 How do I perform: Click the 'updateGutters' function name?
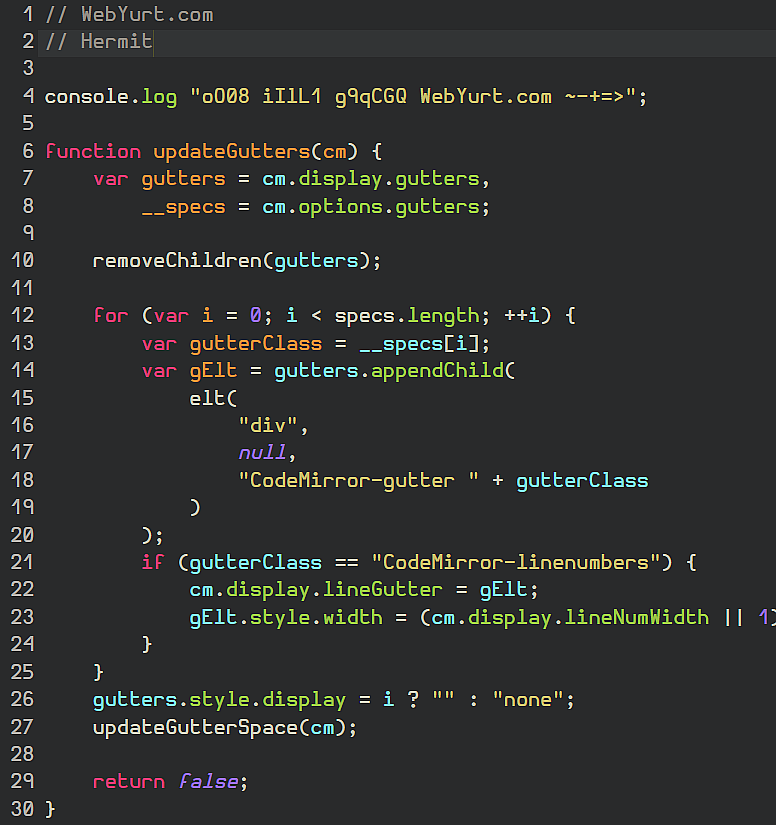(231, 152)
